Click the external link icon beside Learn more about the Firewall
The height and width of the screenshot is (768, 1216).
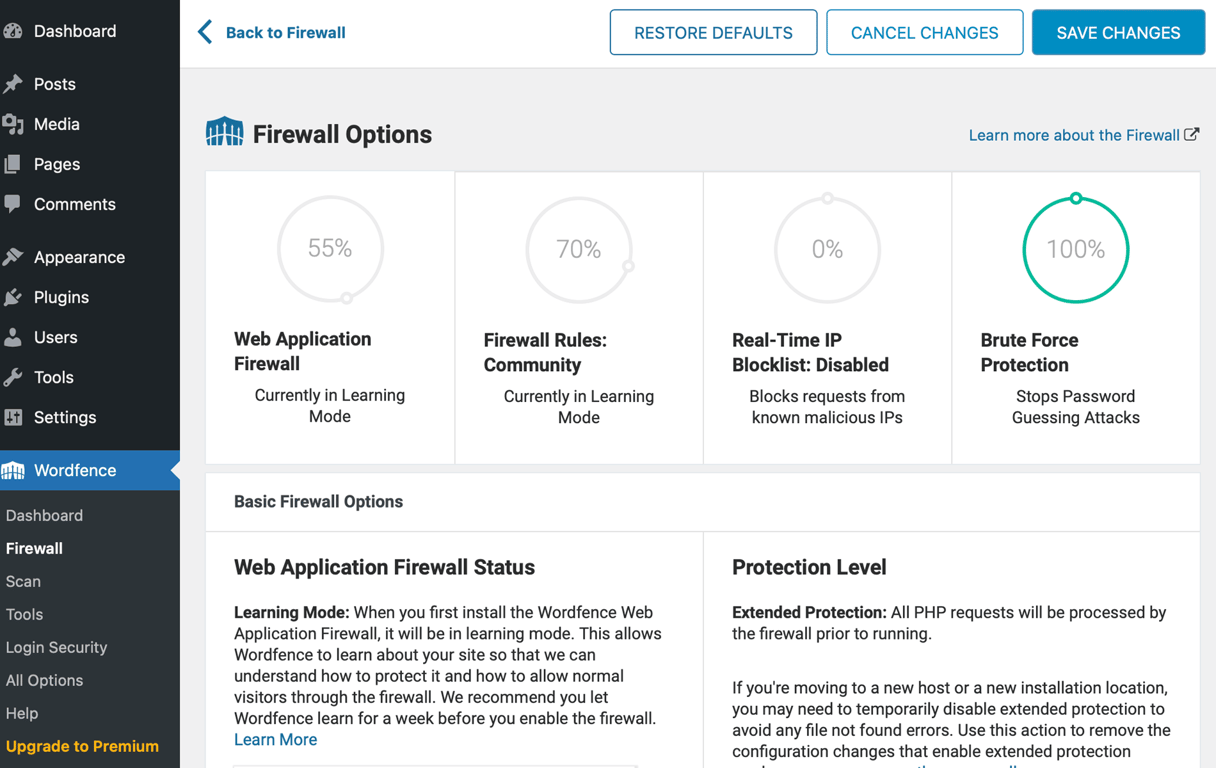click(1191, 134)
